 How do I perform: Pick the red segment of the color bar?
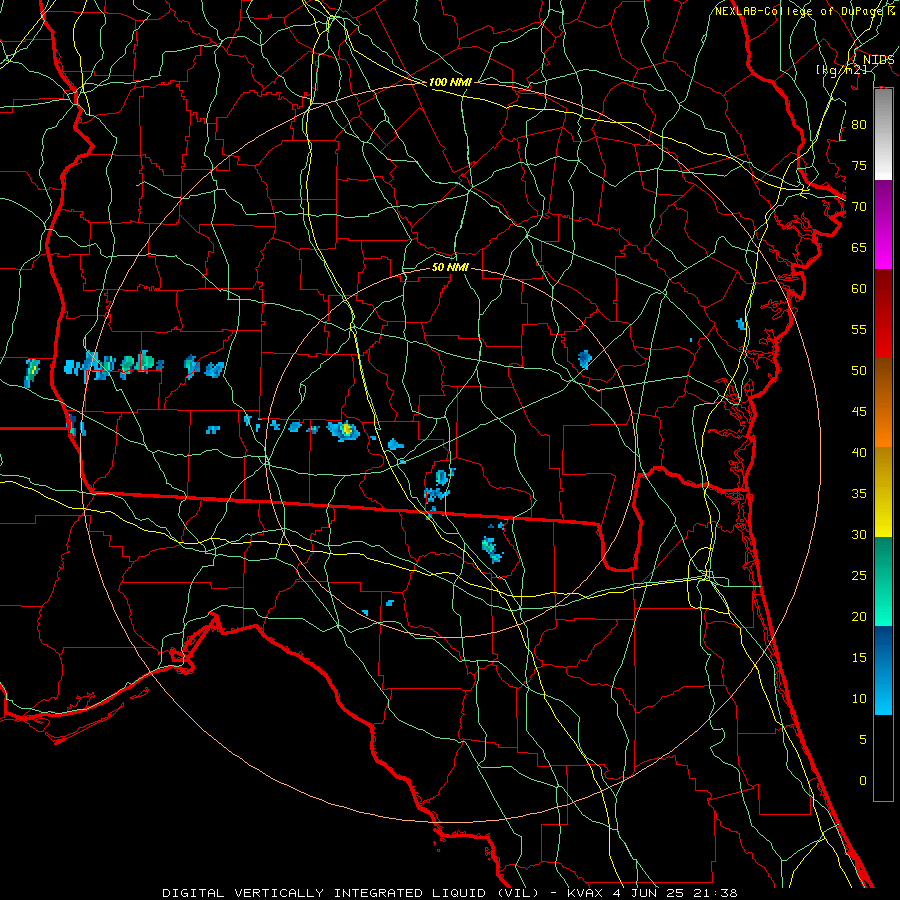point(883,313)
